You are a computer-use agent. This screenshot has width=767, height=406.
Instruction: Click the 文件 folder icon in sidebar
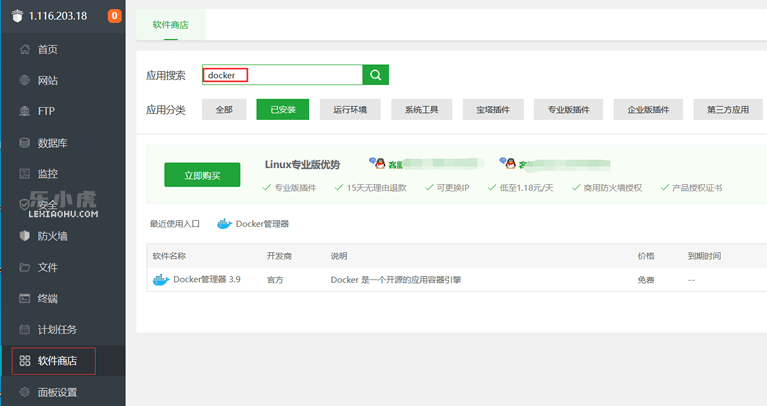(24, 267)
